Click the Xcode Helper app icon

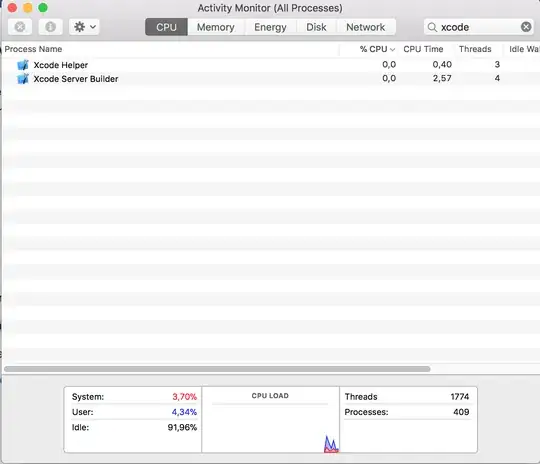tap(23, 65)
